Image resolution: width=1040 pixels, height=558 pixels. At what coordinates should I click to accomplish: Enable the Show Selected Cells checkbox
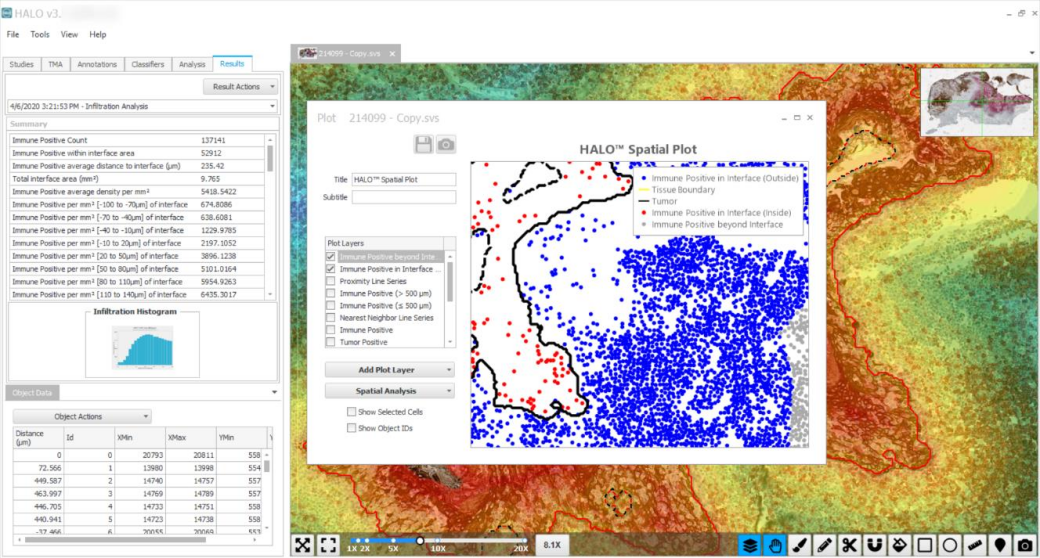351,412
